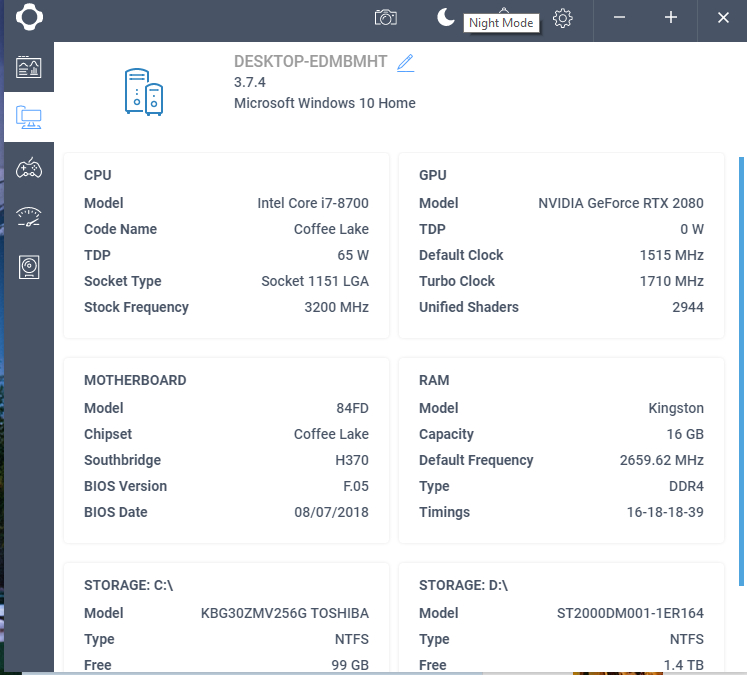747x675 pixels.
Task: Click the Timings value 16-18-18-39
Action: coord(665,512)
